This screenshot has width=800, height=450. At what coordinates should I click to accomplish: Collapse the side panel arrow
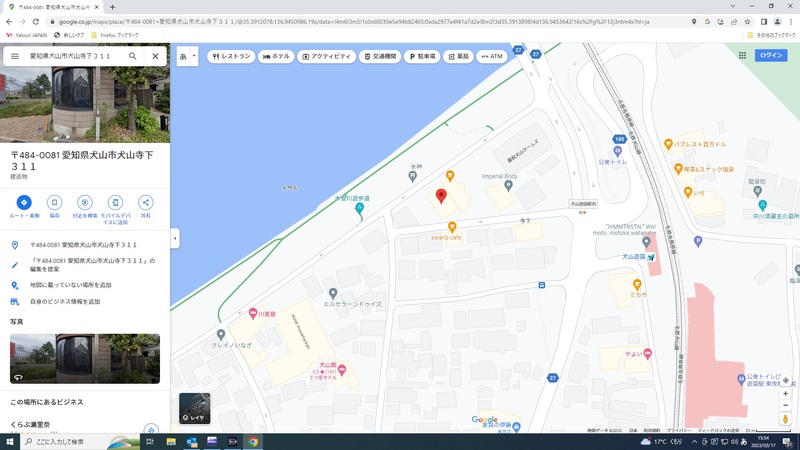click(x=175, y=239)
